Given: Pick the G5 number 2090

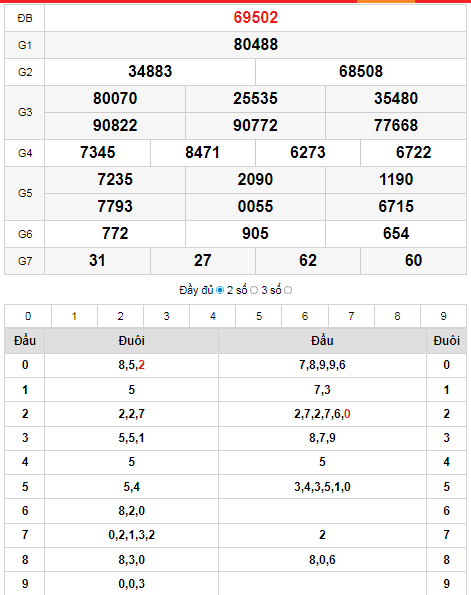Looking at the screenshot, I should (x=255, y=179).
